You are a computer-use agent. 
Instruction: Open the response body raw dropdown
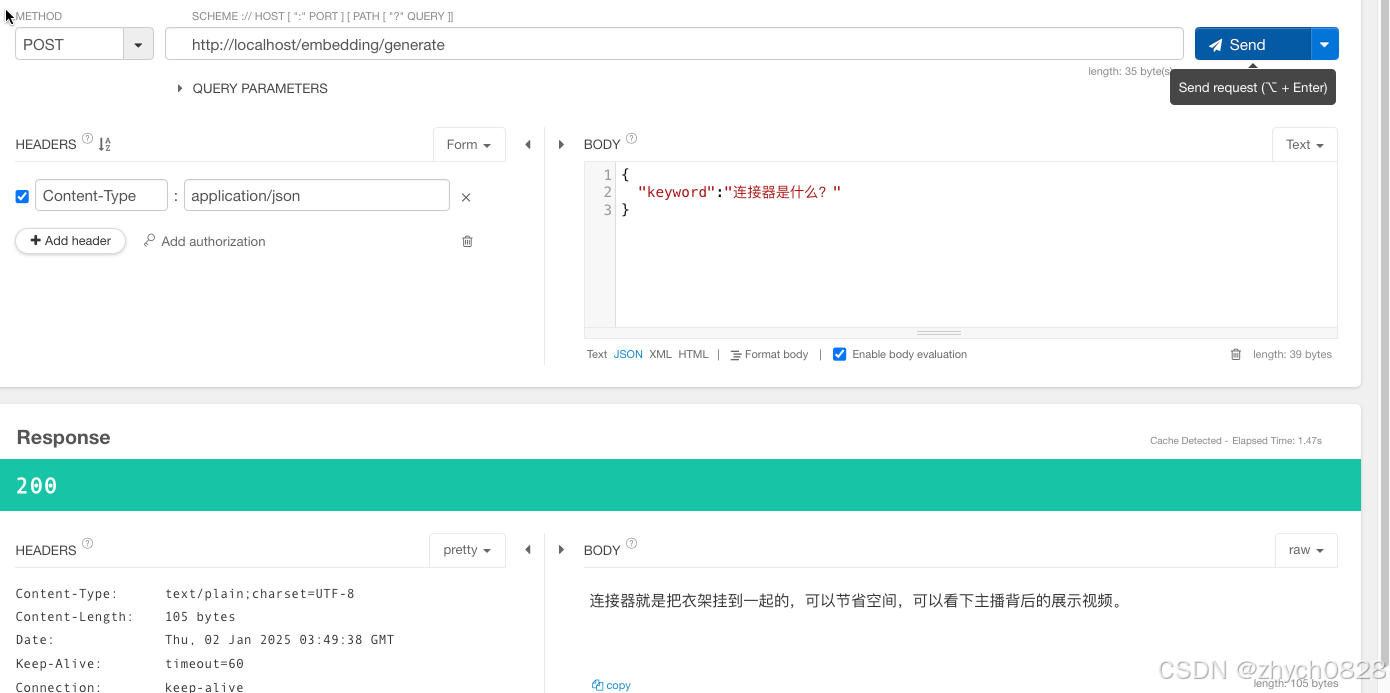1306,550
